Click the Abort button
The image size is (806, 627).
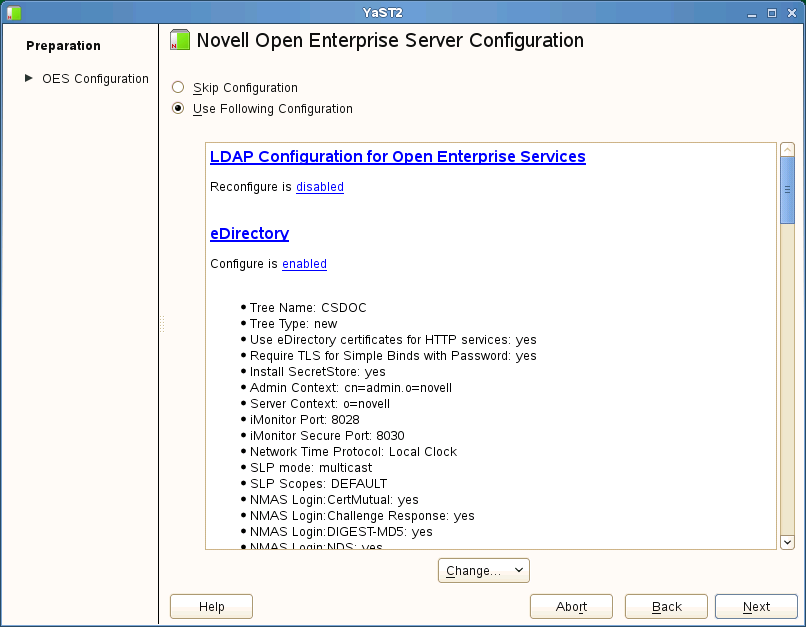(x=571, y=606)
